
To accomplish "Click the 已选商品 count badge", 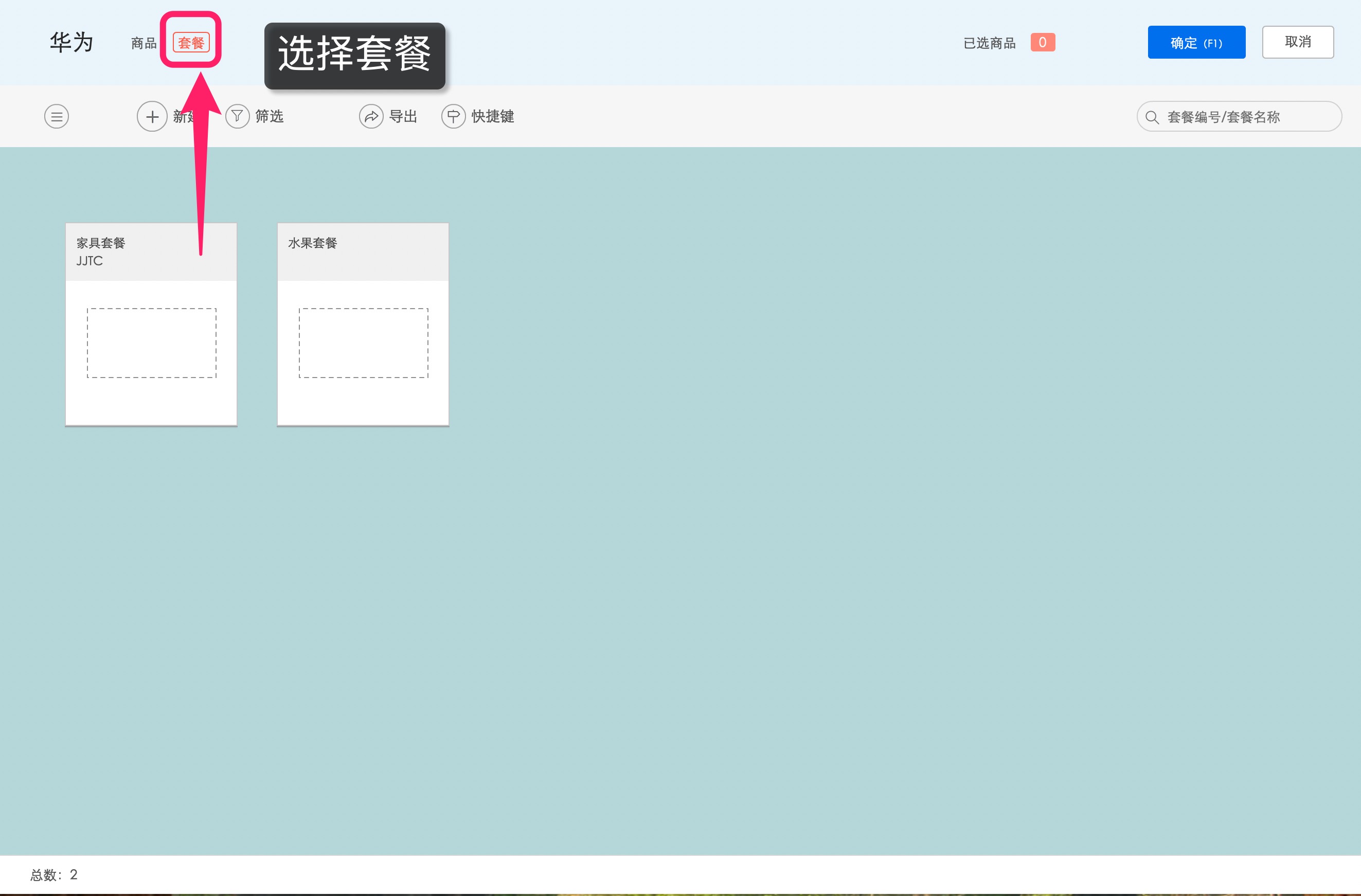I will coord(1042,42).
